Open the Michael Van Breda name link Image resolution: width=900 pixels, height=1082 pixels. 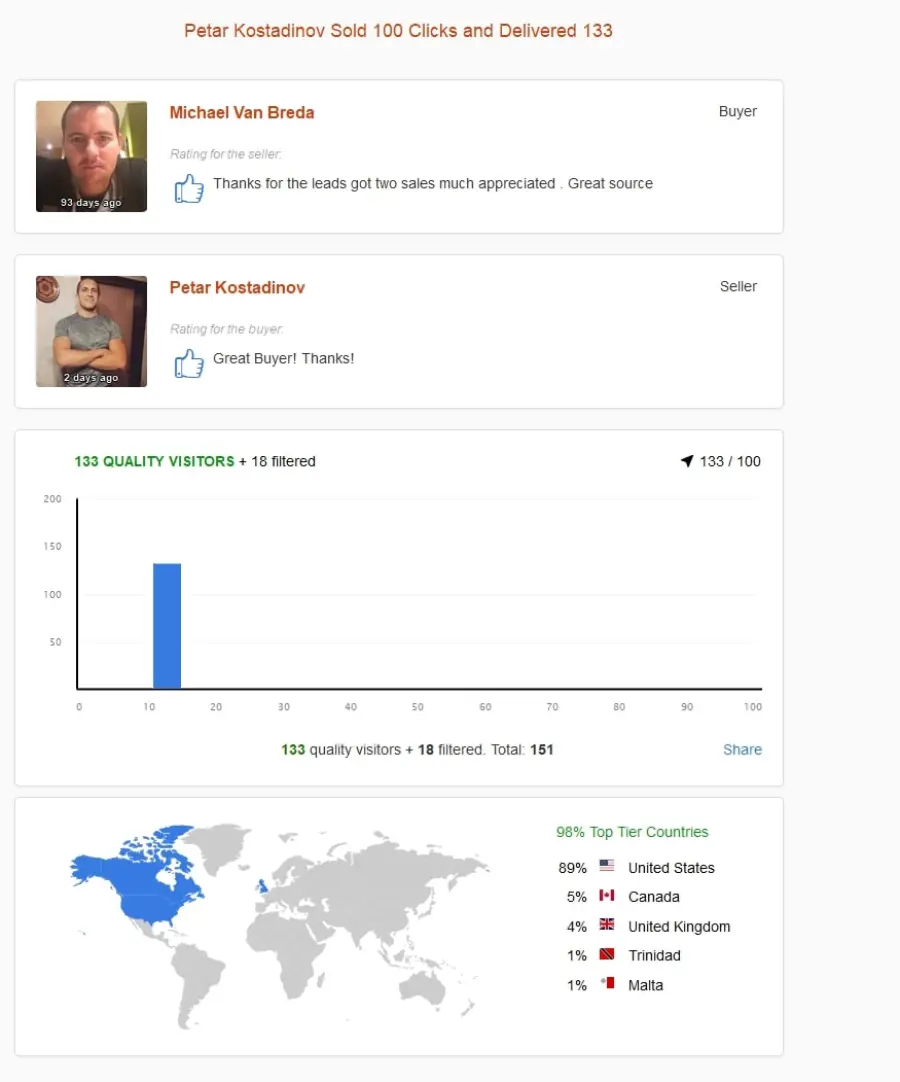[242, 112]
